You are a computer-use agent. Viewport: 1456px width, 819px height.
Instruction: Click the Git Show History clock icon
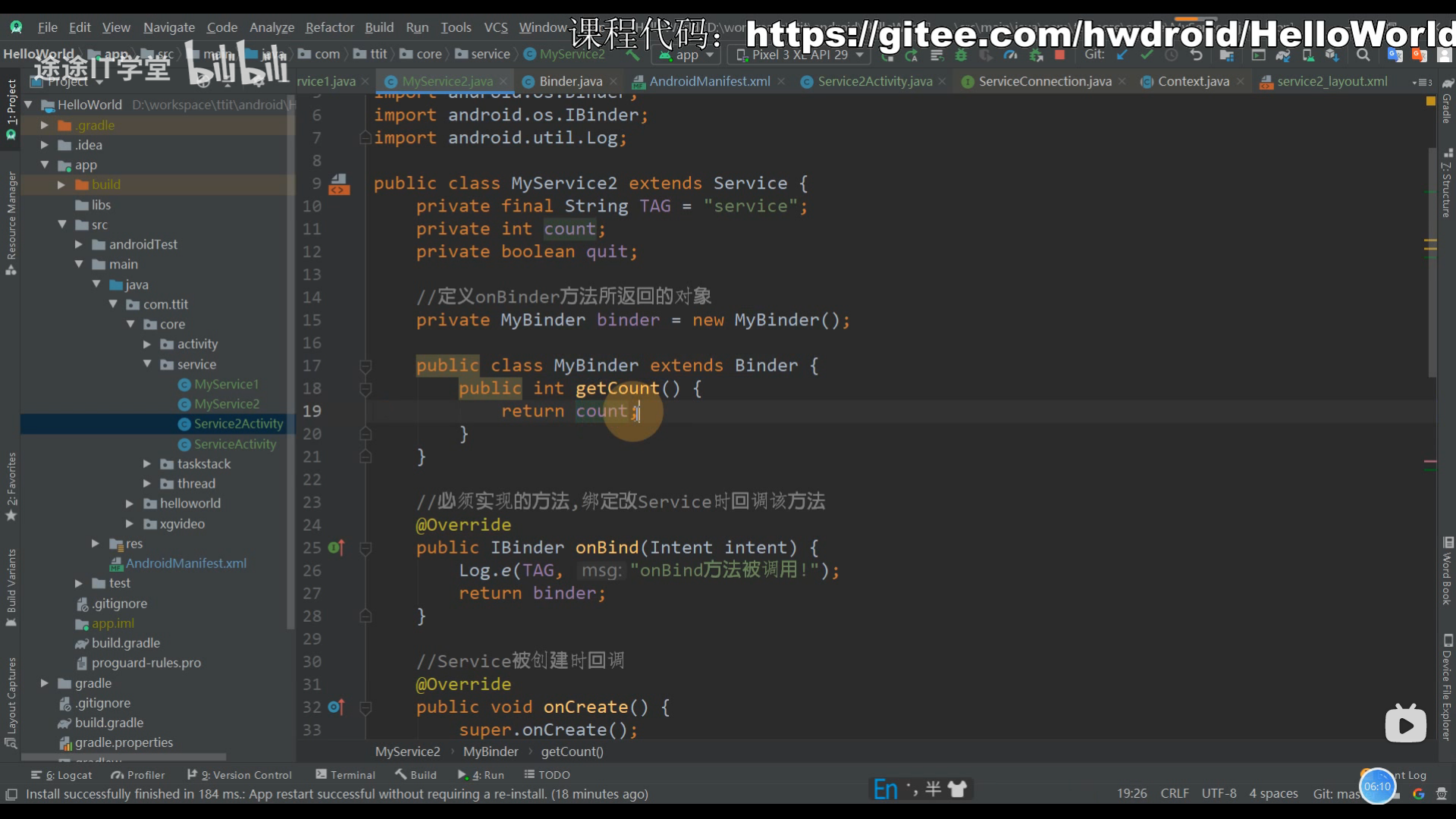pos(1172,55)
